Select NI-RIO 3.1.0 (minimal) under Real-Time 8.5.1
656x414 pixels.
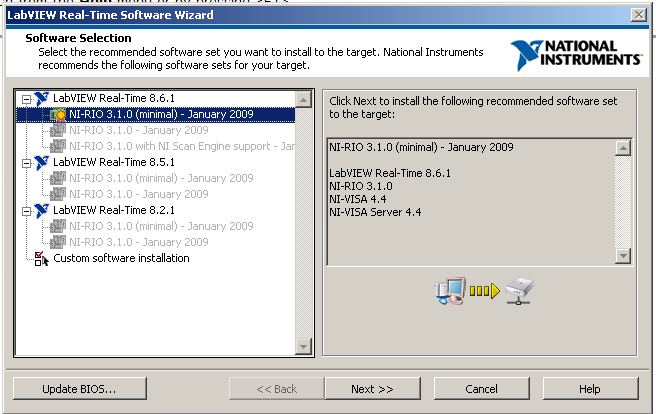click(x=161, y=179)
